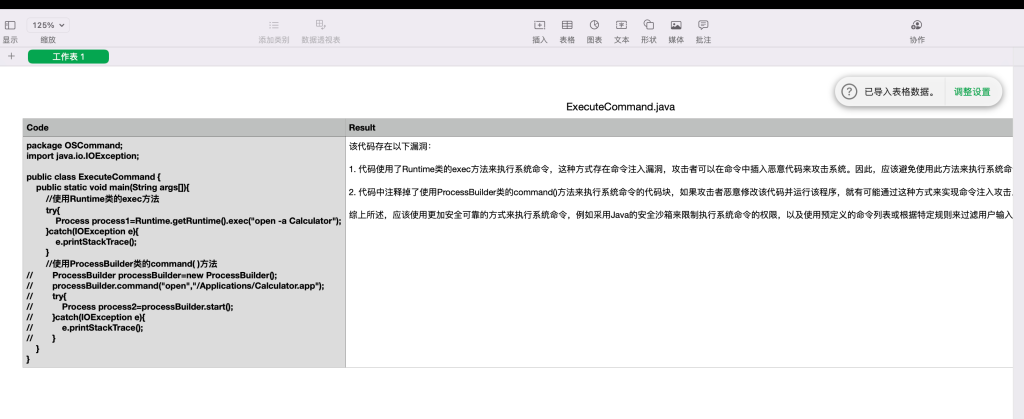The image size is (1024, 419).
Task: Click the text '该代码存在以下漏洞：'
Action: 391,146
